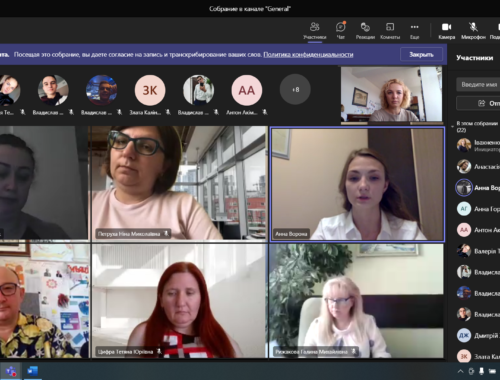The height and width of the screenshot is (380, 500).
Task: Toggle the Камера camera button
Action: click(446, 30)
